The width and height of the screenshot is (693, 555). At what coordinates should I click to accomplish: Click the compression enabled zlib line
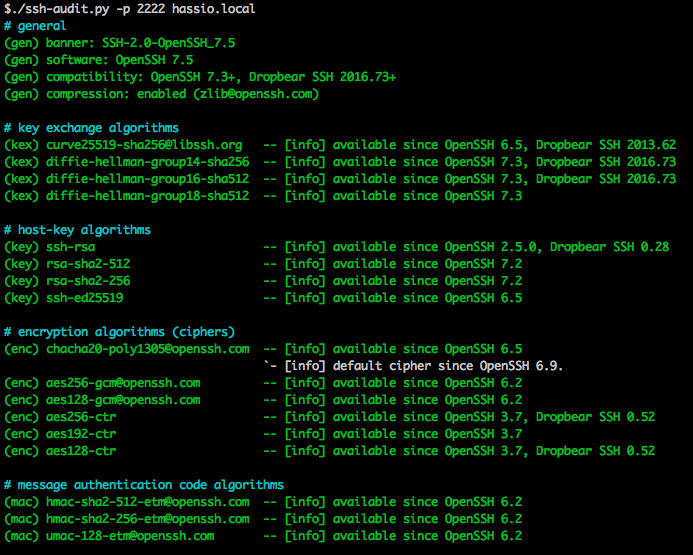pos(161,94)
